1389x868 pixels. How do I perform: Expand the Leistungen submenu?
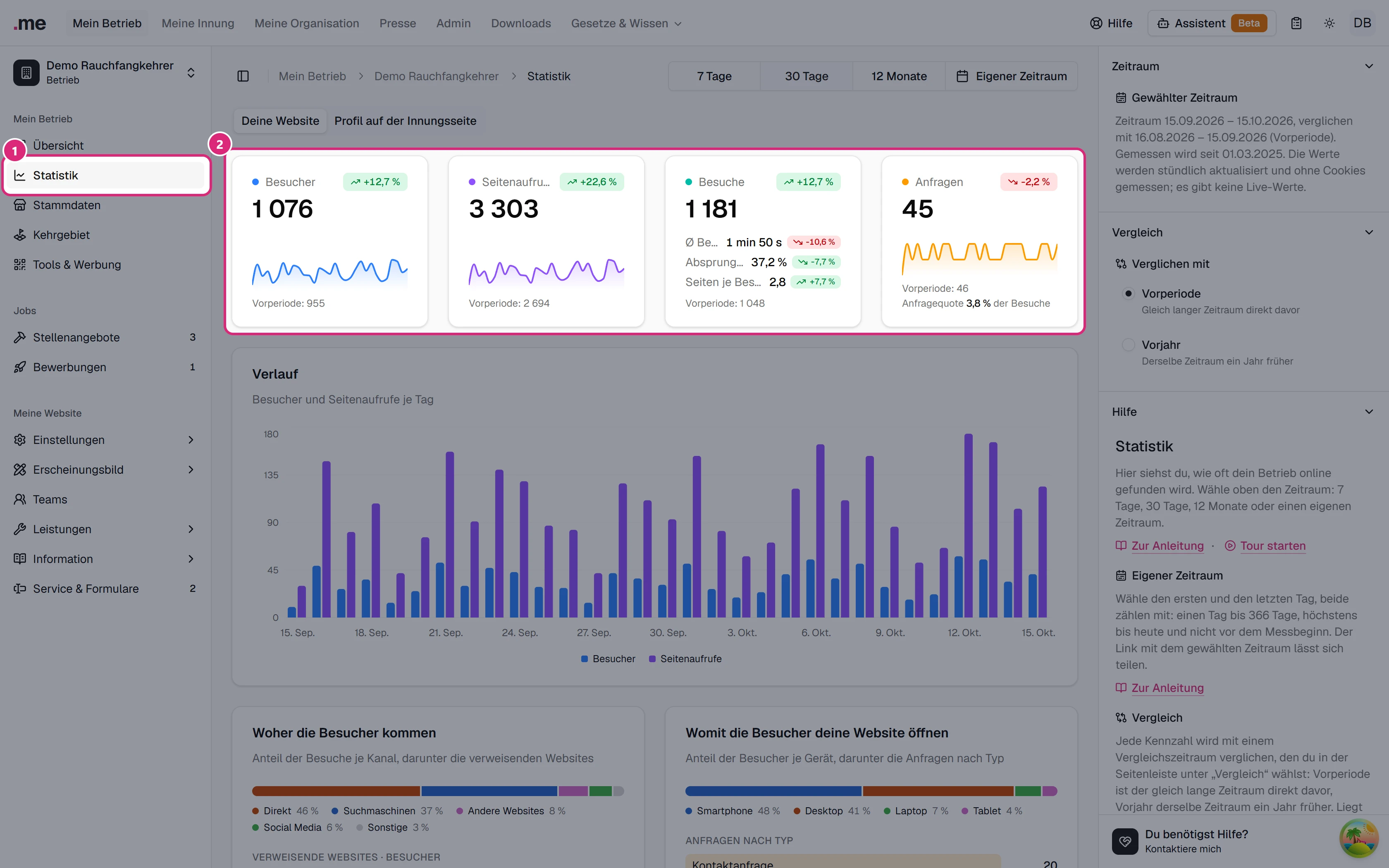coord(191,529)
